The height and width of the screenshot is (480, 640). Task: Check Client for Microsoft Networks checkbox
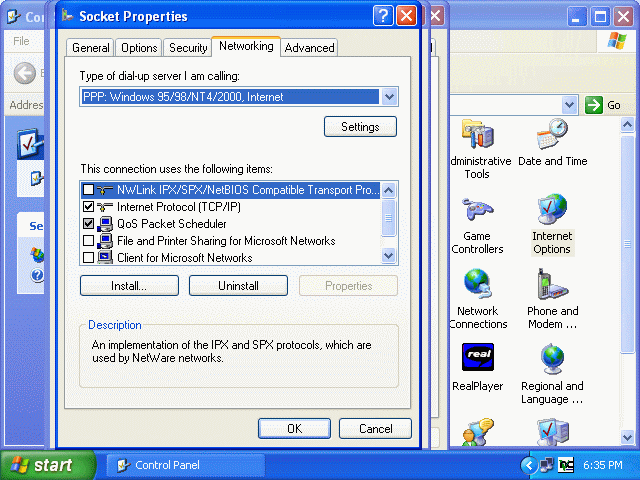[88, 258]
